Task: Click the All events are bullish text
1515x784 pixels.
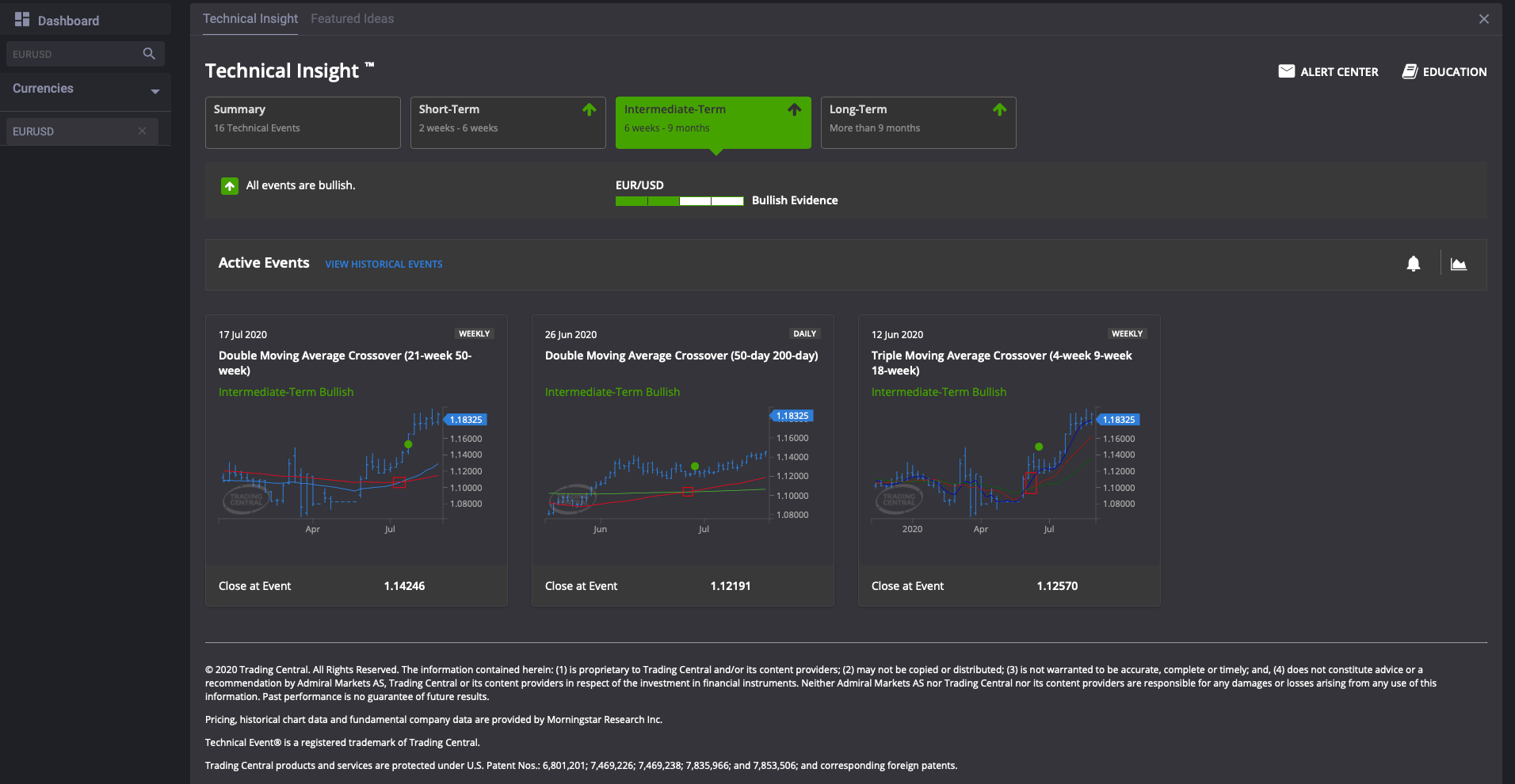Action: pyautogui.click(x=300, y=185)
